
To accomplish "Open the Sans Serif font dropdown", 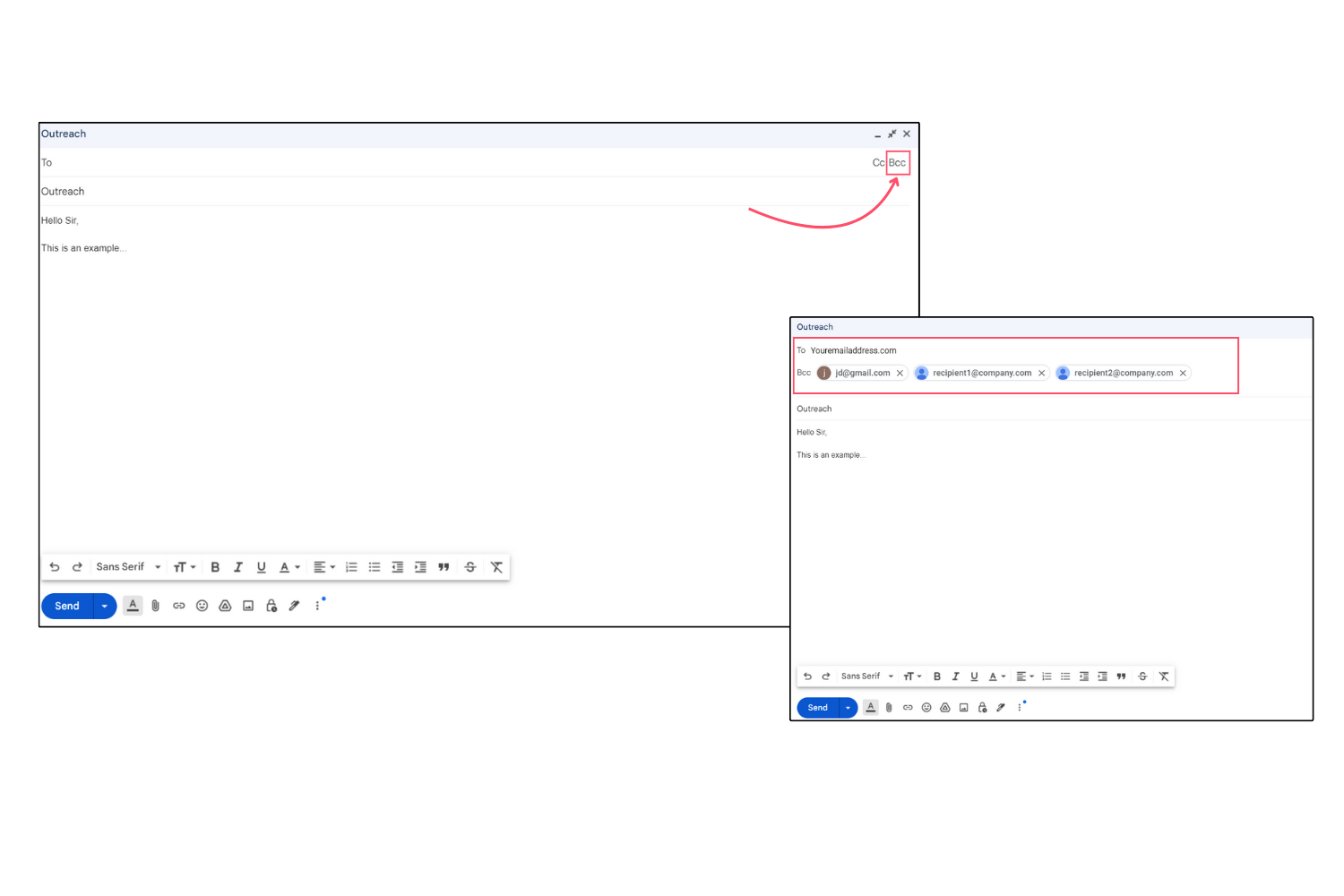I will point(125,566).
